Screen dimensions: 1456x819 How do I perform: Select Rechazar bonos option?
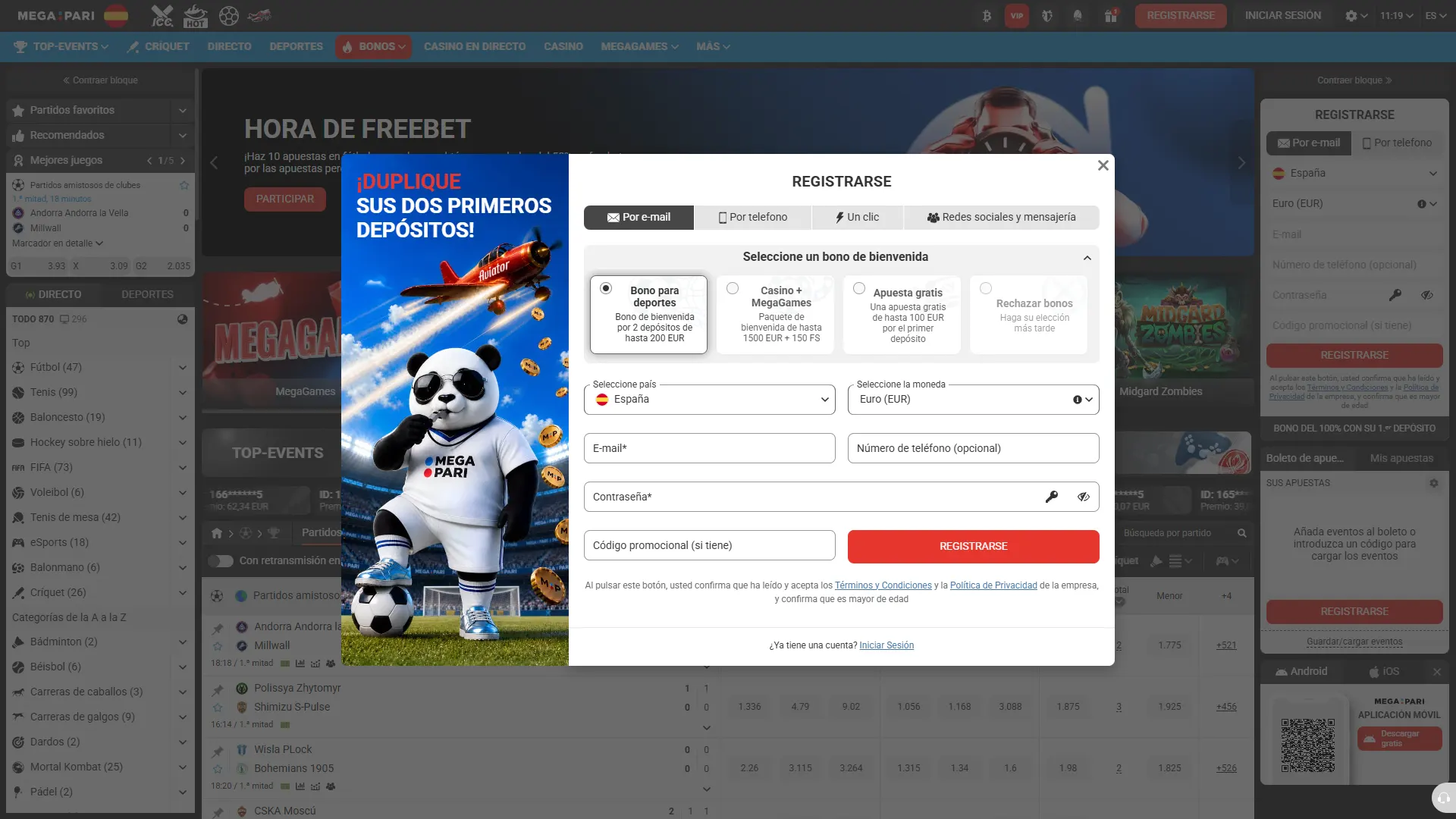coord(1028,315)
